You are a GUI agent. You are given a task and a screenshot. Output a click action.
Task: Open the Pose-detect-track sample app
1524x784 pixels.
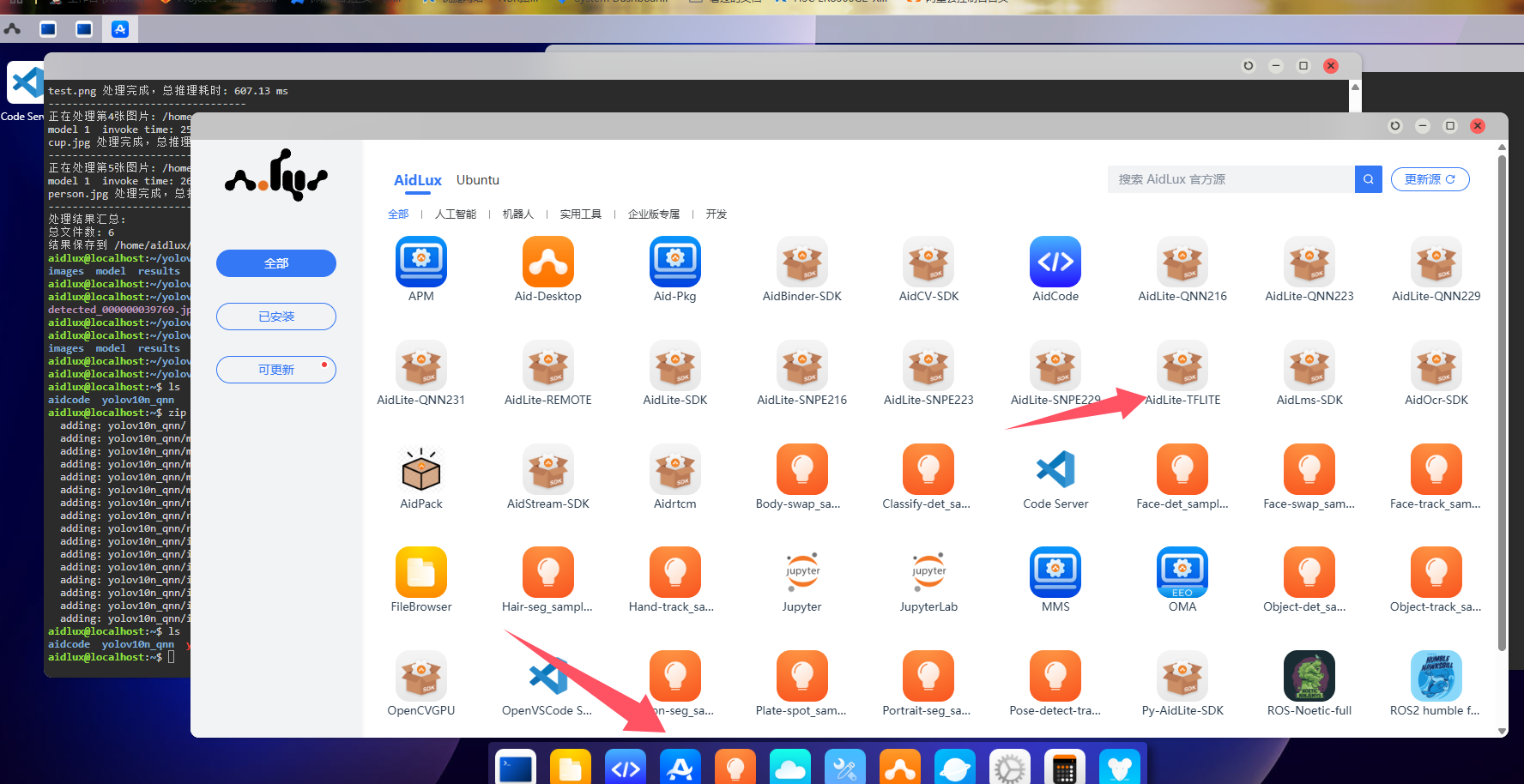coord(1055,676)
